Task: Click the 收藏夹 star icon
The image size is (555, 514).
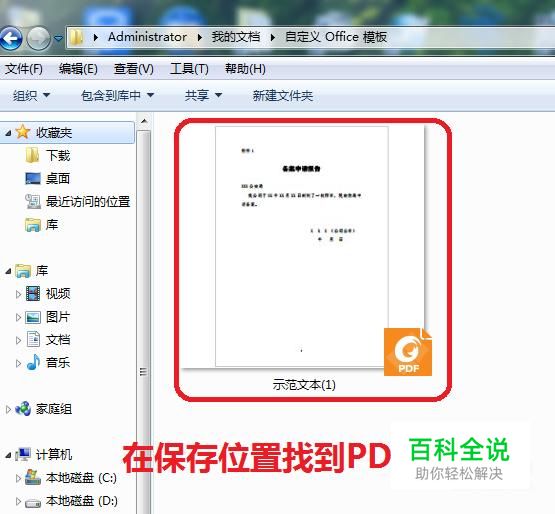Action: pyautogui.click(x=23, y=132)
